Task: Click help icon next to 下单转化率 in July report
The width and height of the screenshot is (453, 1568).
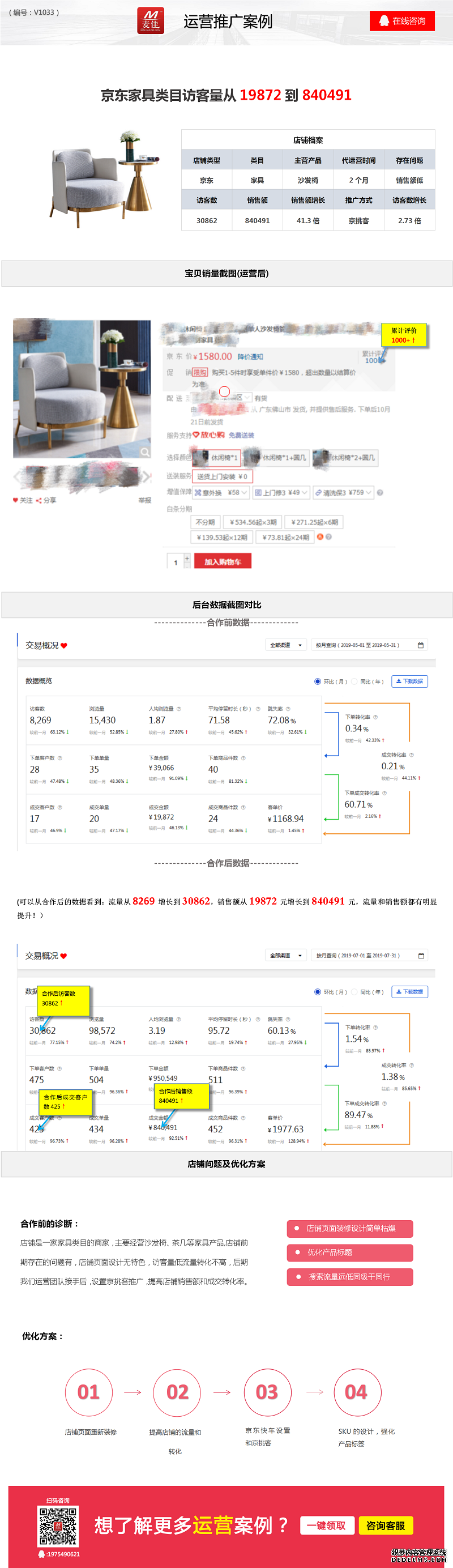Action: pyautogui.click(x=375, y=1028)
